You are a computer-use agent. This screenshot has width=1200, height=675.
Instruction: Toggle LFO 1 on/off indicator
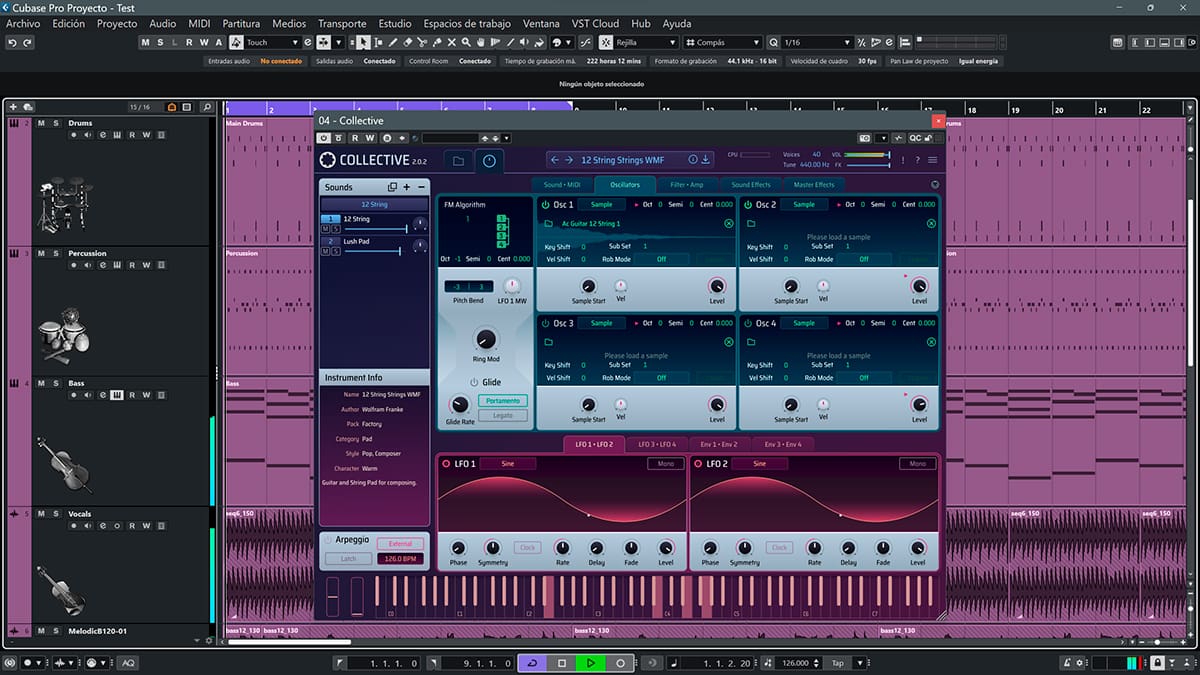[x=446, y=464]
